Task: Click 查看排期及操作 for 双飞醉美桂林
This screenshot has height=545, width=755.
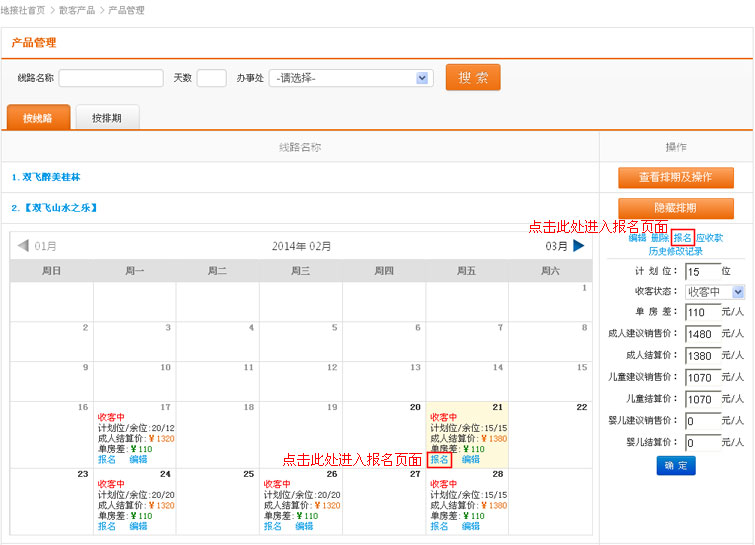Action: pyautogui.click(x=675, y=177)
